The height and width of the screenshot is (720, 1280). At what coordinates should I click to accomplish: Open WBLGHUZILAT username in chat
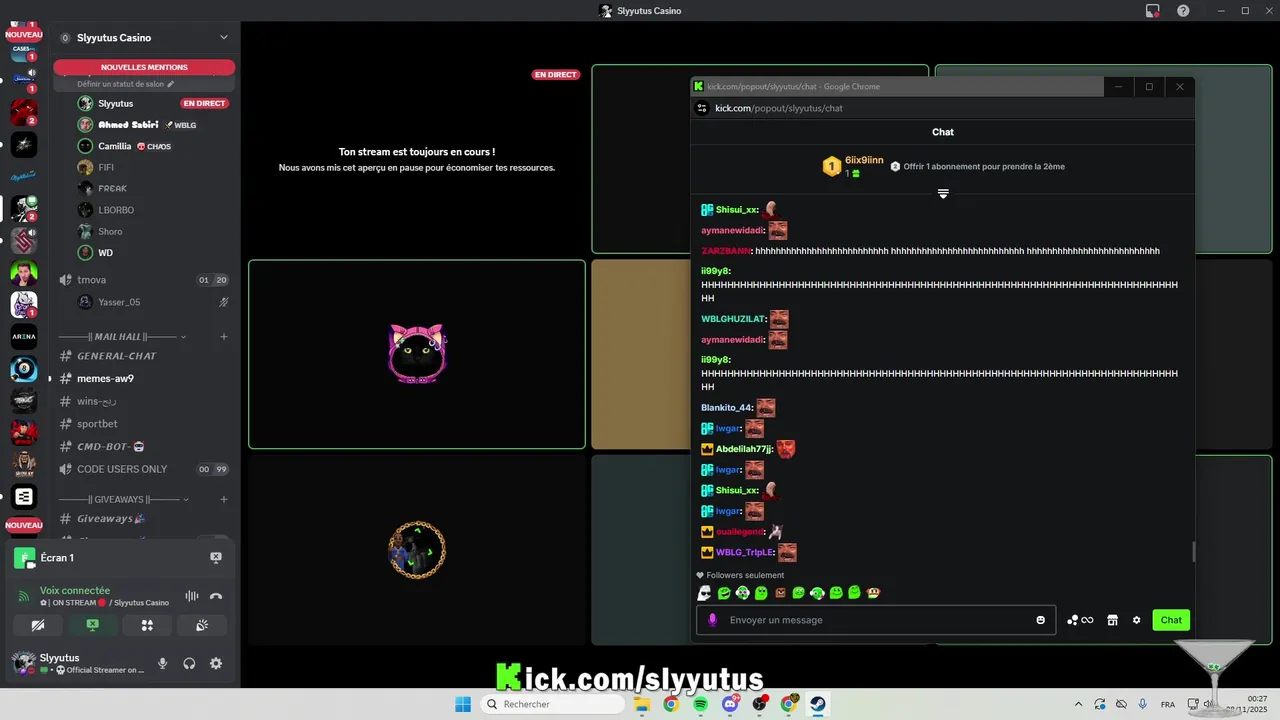pos(733,319)
